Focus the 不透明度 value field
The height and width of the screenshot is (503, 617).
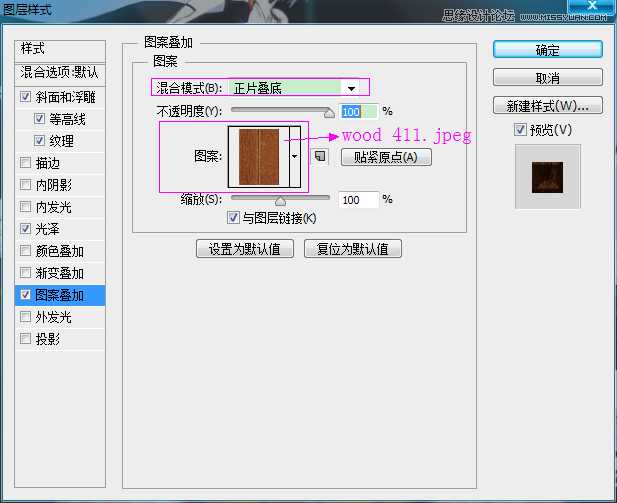359,112
